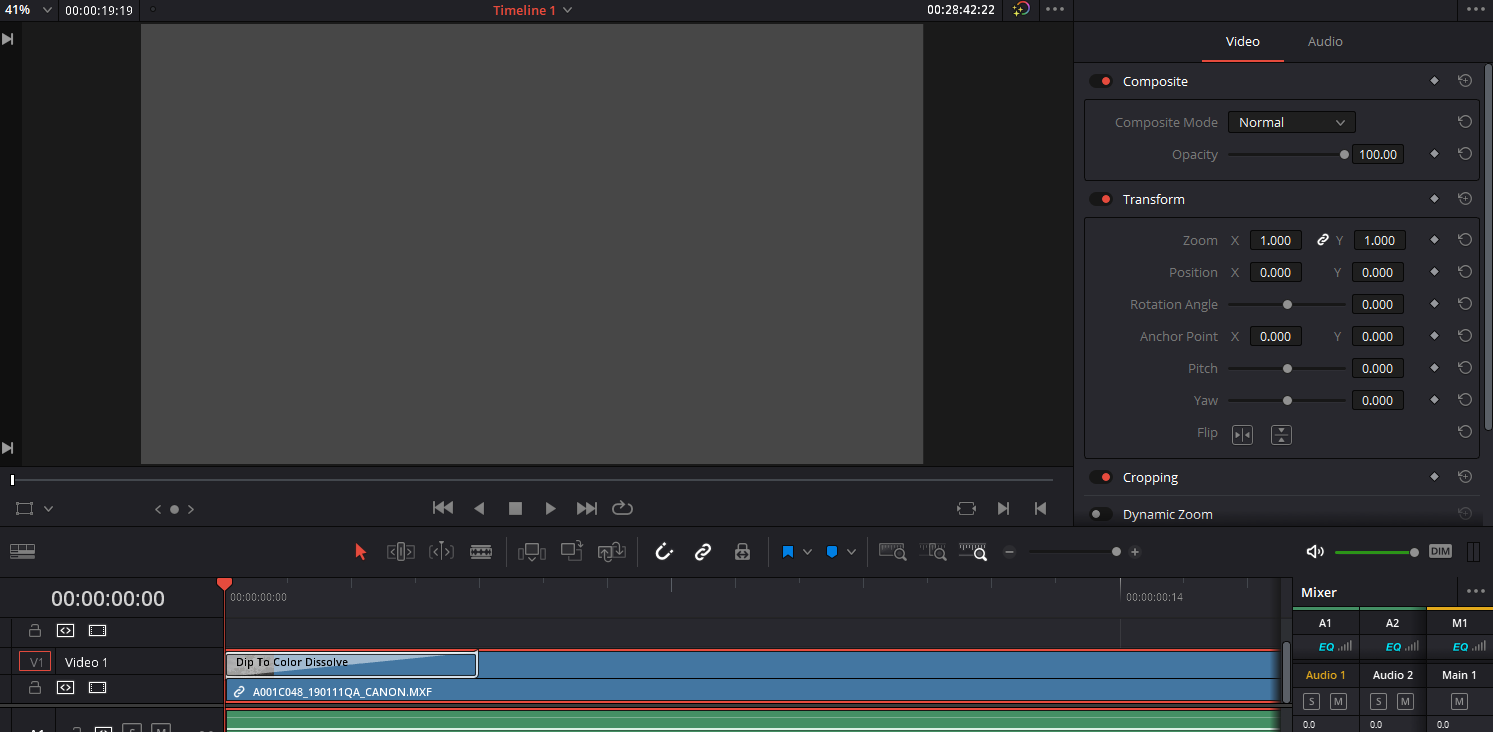Click the Detail Zoom icon
Viewport: 1493px width, 732px height.
click(x=933, y=551)
